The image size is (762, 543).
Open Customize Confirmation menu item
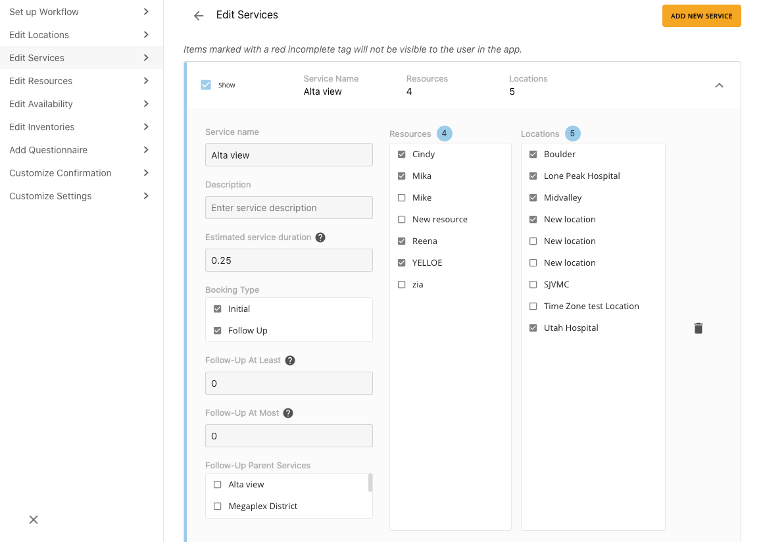81,173
